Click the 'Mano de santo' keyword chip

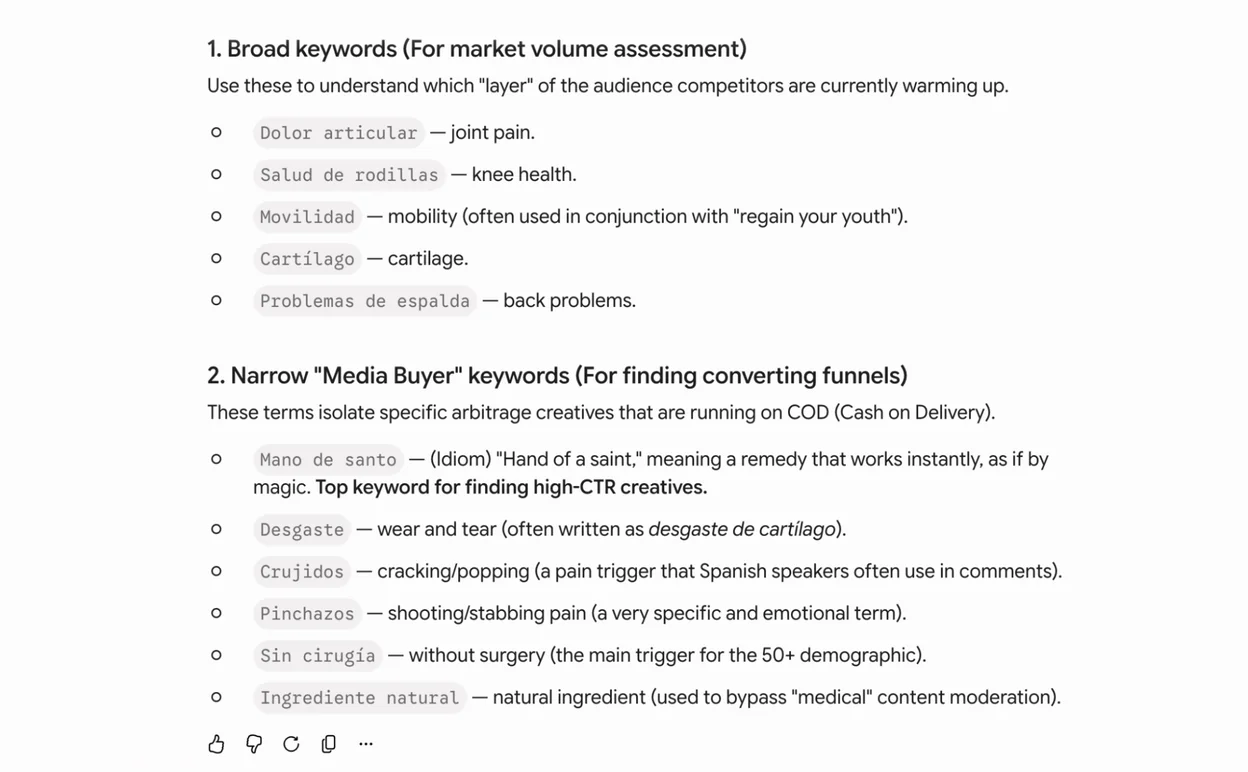tap(328, 459)
